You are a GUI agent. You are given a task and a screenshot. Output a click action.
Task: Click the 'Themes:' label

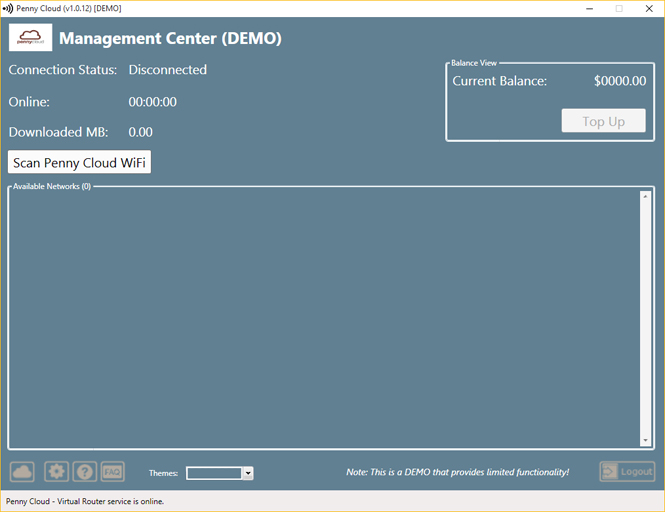(163, 473)
